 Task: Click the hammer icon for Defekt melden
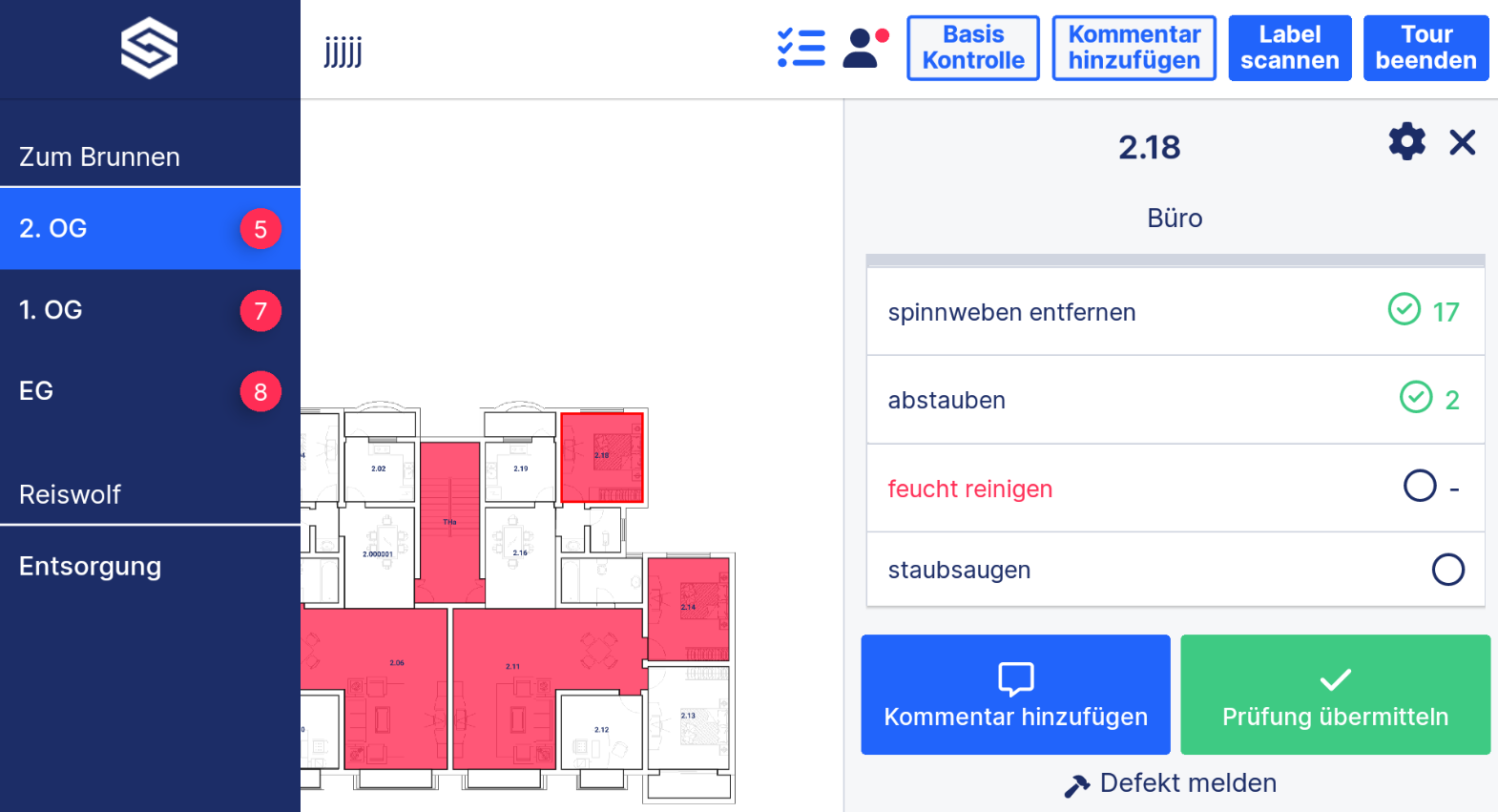pyautogui.click(x=1077, y=785)
